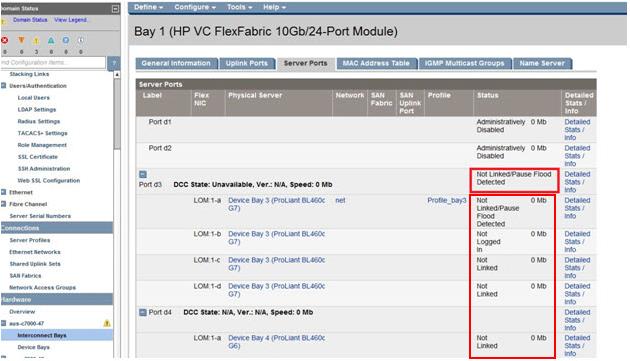Open the IGMP Multicast Groups tab
630x361 pixels.
pos(465,64)
